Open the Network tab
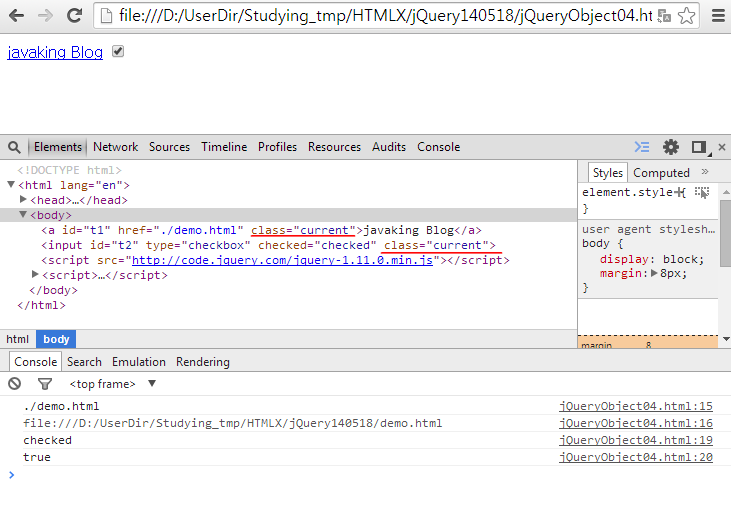Screen dimensions: 731x510 [116, 147]
